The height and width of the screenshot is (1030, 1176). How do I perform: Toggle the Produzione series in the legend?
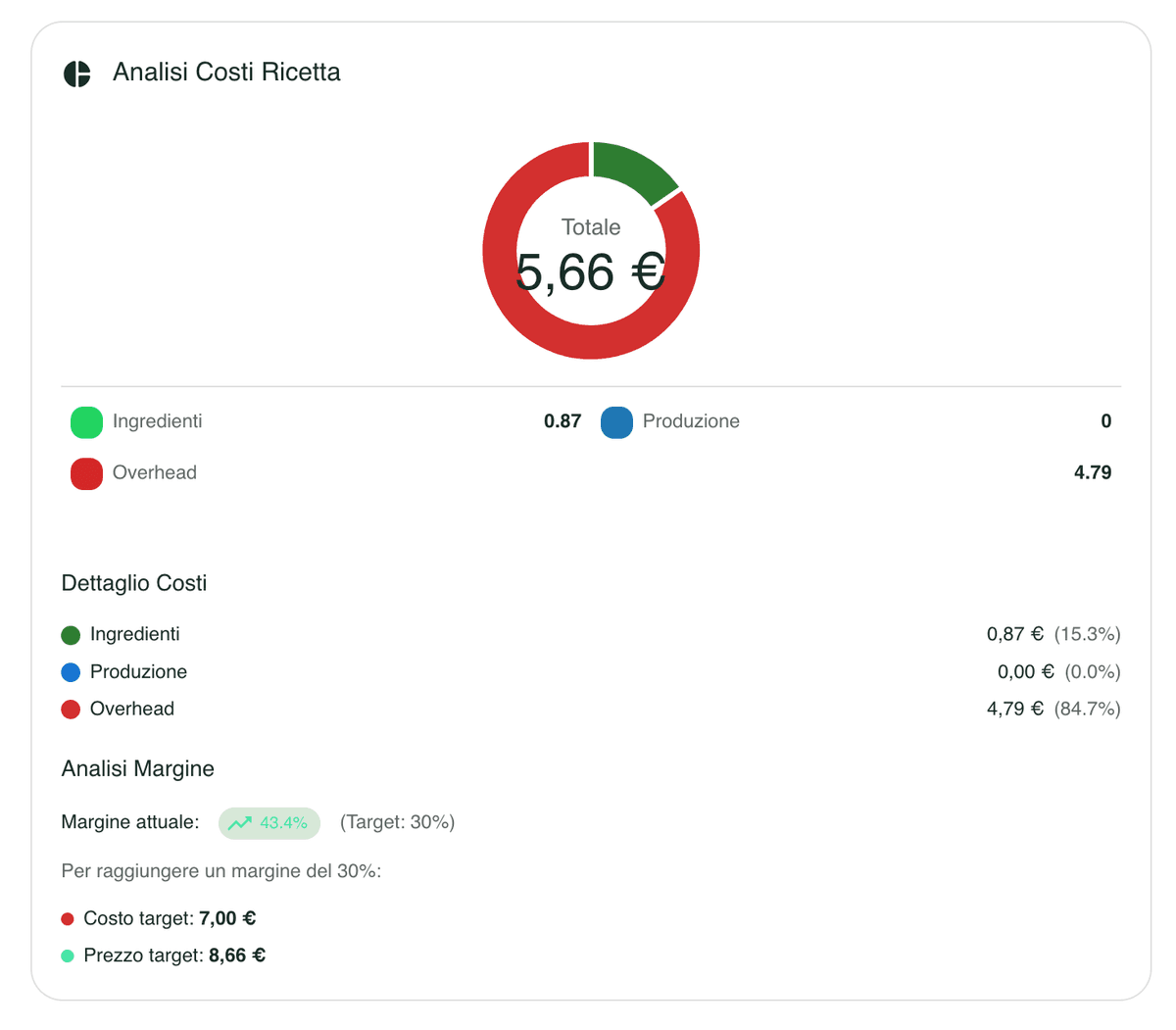(690, 421)
